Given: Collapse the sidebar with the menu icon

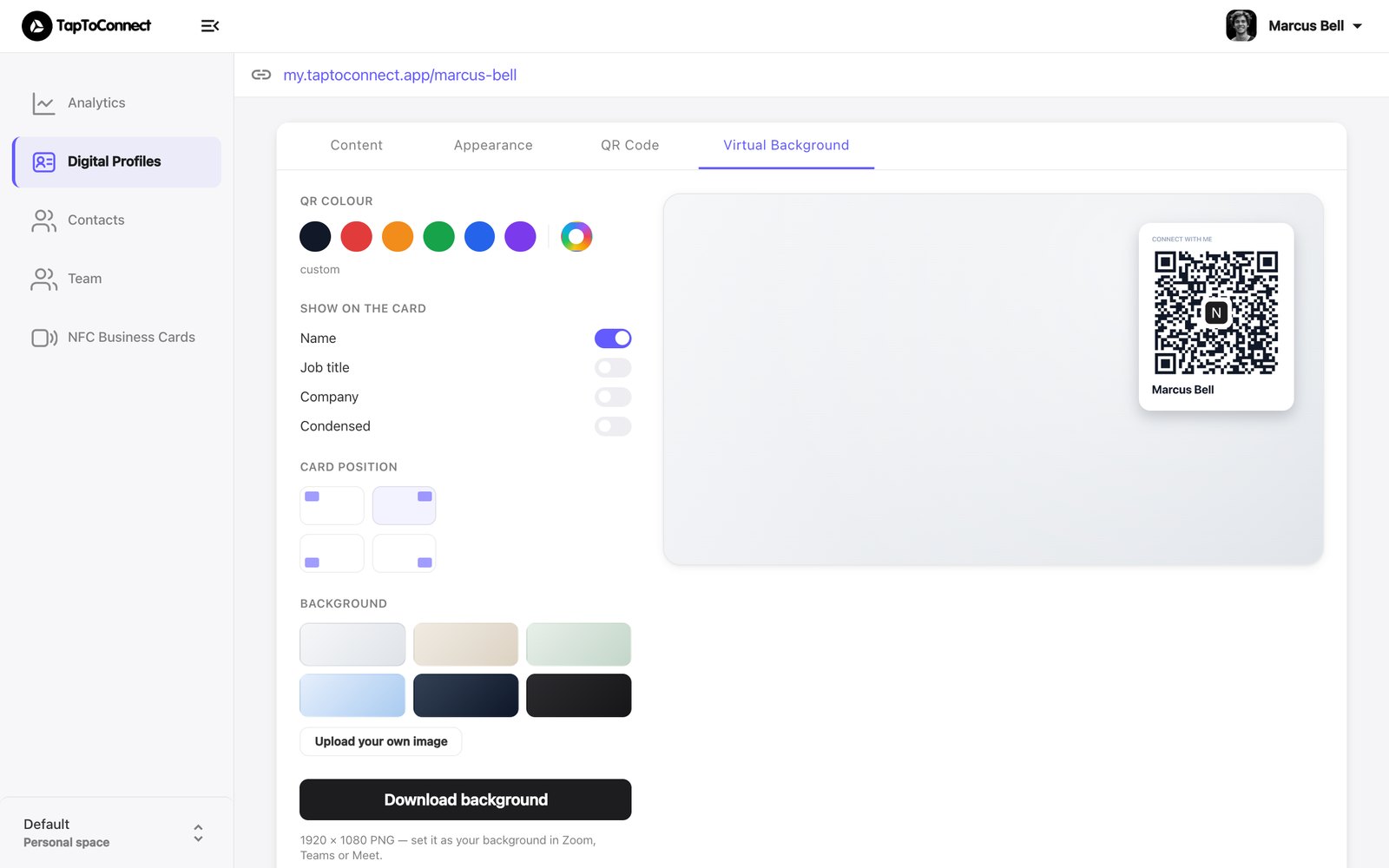Looking at the screenshot, I should (x=210, y=26).
